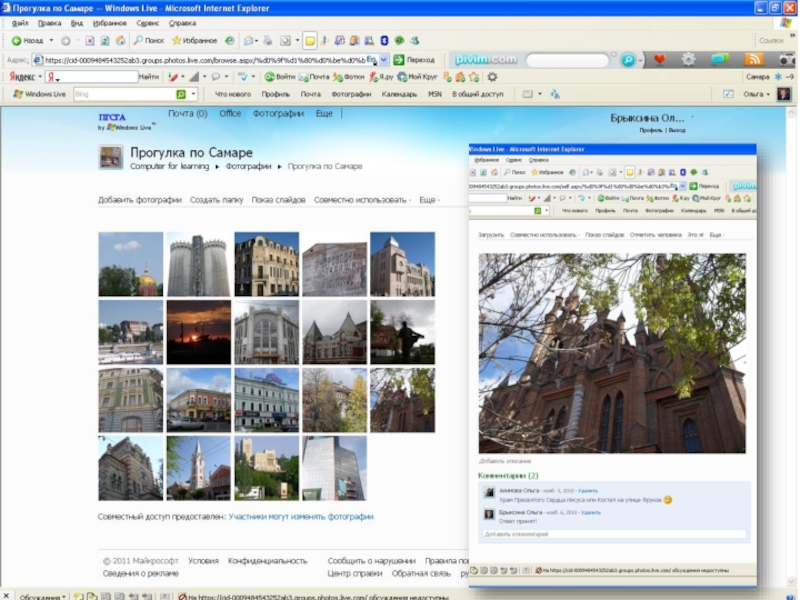Click the Обсуждения status bar dropdown
The image size is (800, 600).
(x=42, y=596)
